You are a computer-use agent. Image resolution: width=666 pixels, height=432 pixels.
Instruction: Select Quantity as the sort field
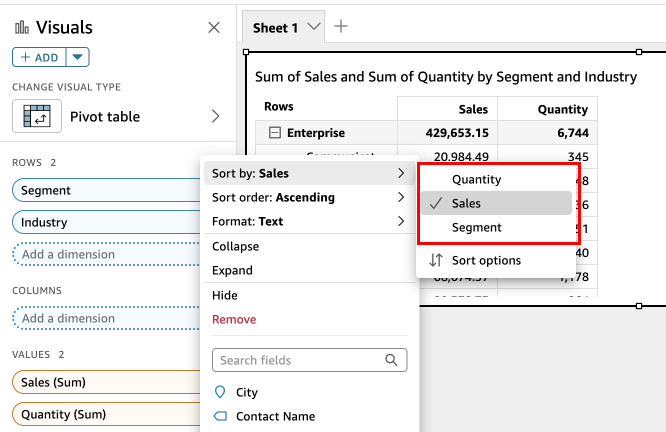coord(476,179)
